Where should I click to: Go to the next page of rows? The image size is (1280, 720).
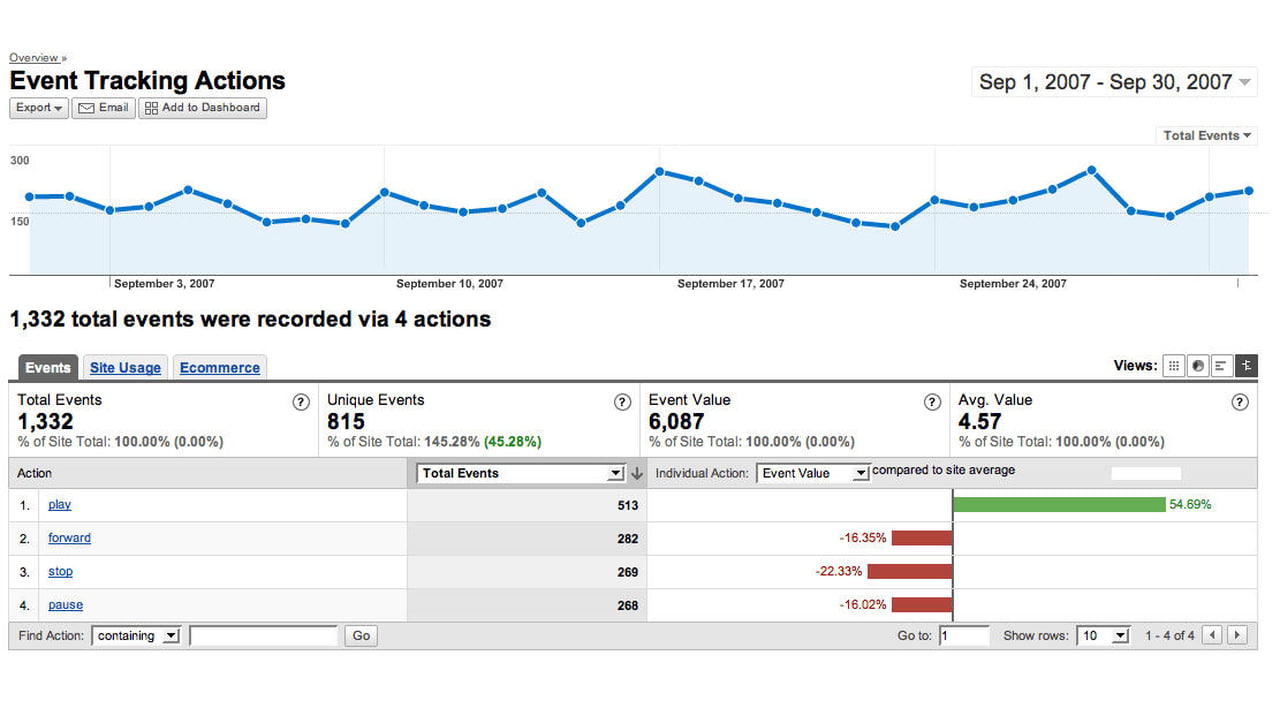tap(1237, 635)
